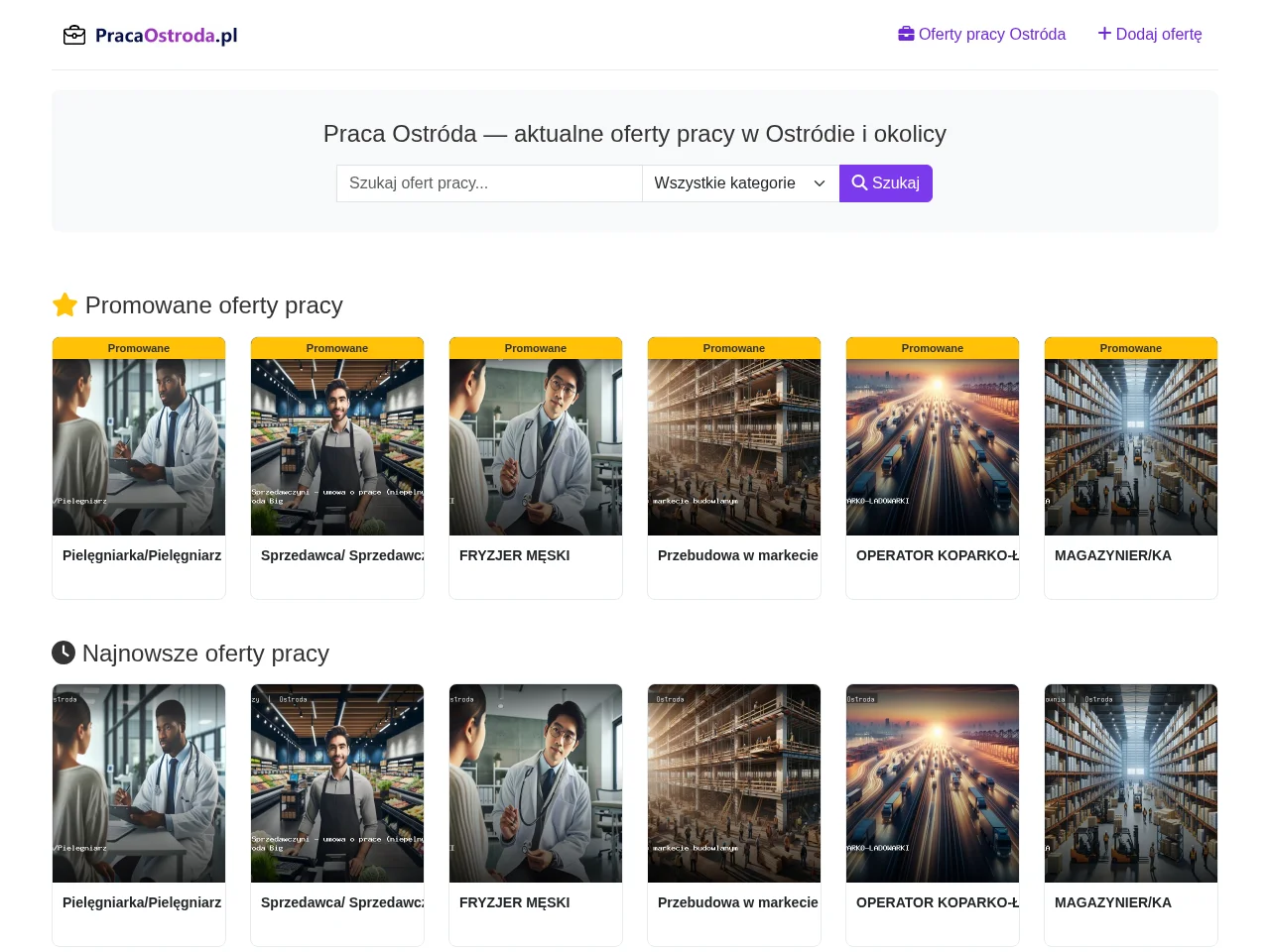Click the star icon by Promowane oferty pracy
The image size is (1270, 952).
(64, 304)
